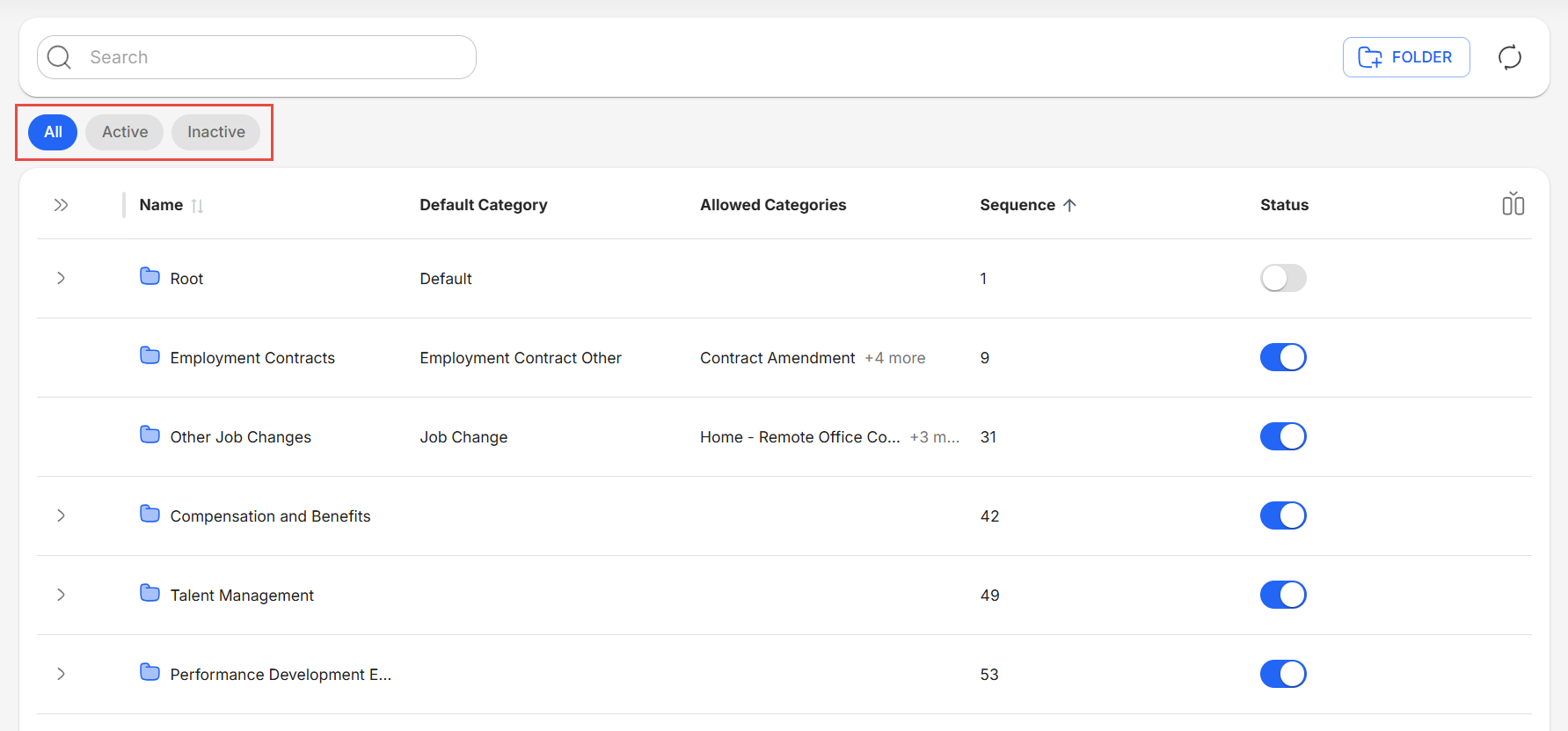Click the +4 more categories link

tap(894, 358)
